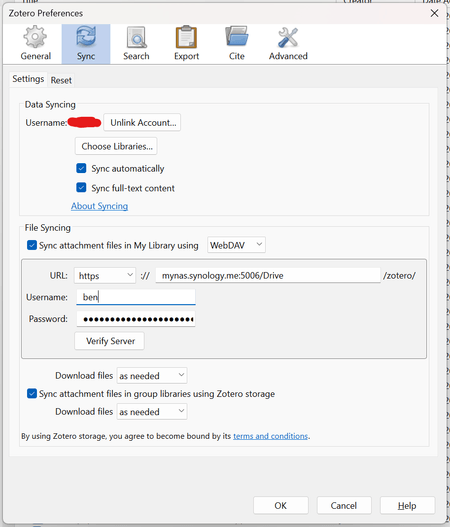The width and height of the screenshot is (450, 527).
Task: Open the General preferences pane
Action: pyautogui.click(x=36, y=44)
